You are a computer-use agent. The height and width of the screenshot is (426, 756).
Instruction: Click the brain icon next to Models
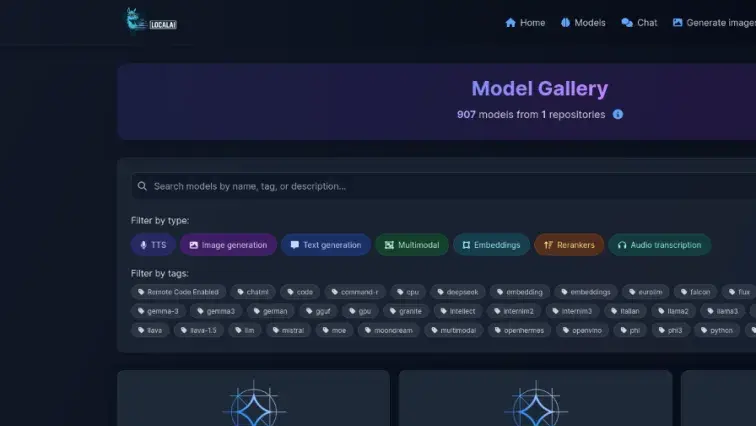tap(565, 22)
